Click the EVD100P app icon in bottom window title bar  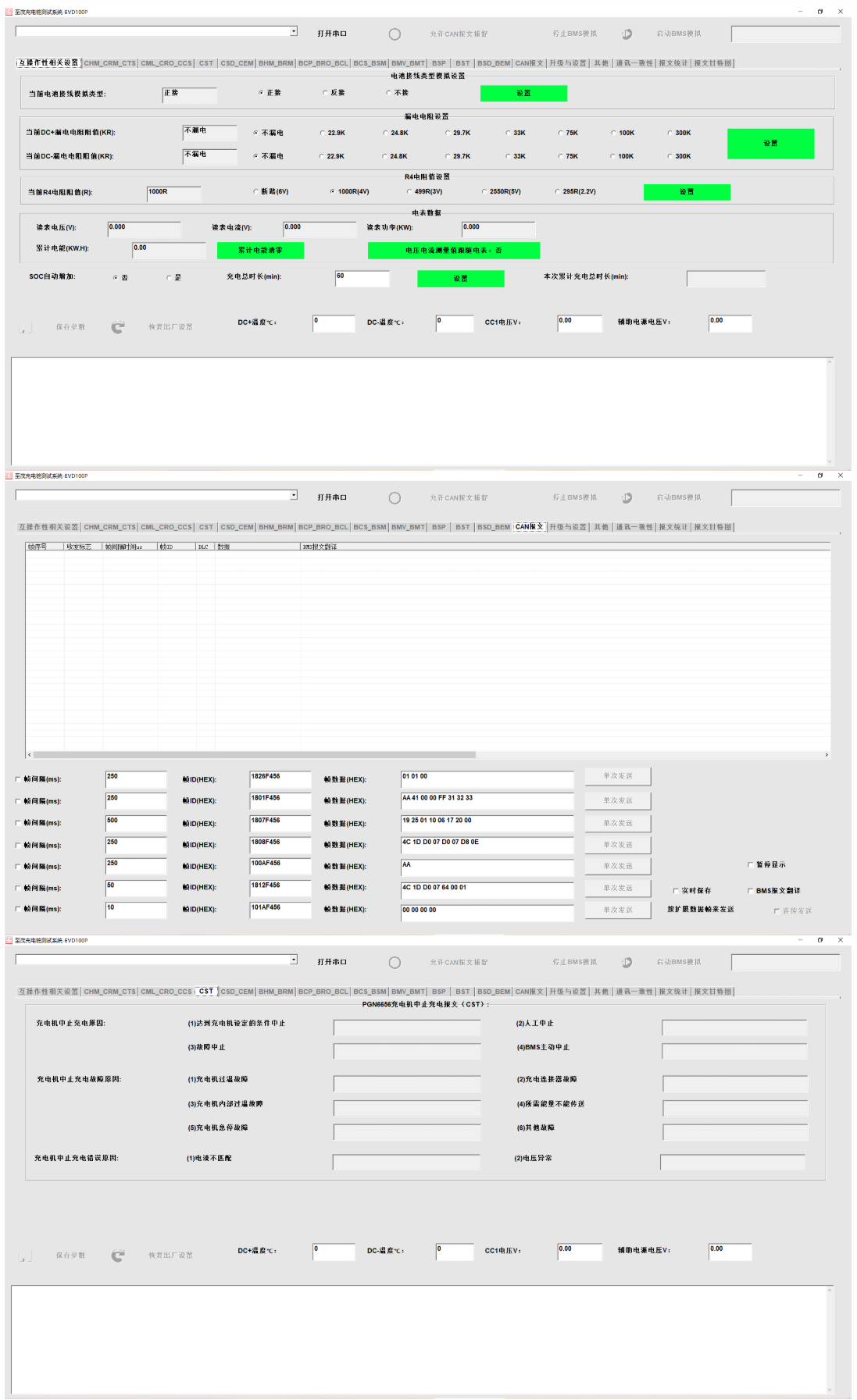click(9, 940)
